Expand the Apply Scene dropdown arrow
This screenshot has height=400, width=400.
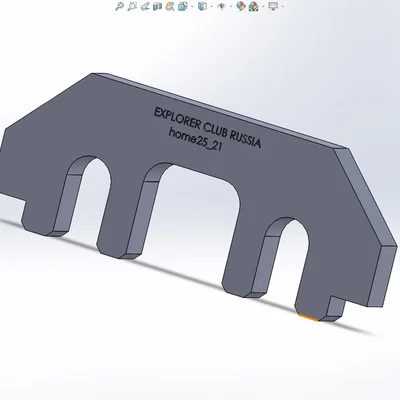(x=263, y=6)
